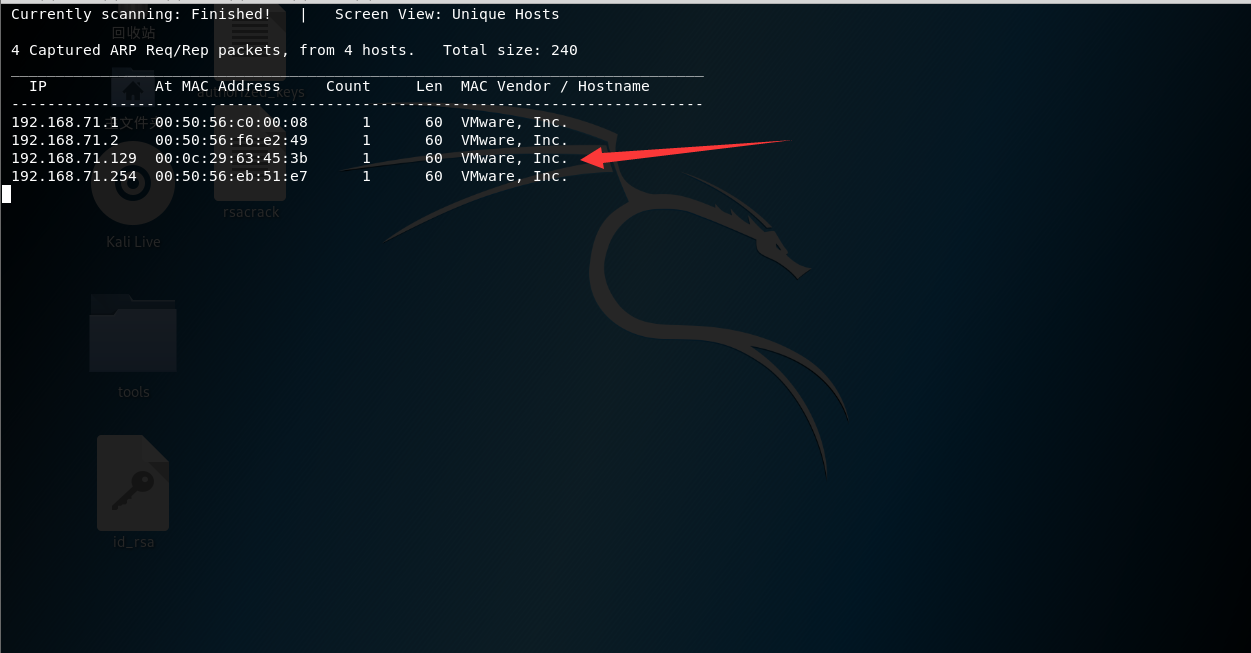Click the 'Total size: 240' text
Screen dimensions: 1251x653
pos(510,50)
